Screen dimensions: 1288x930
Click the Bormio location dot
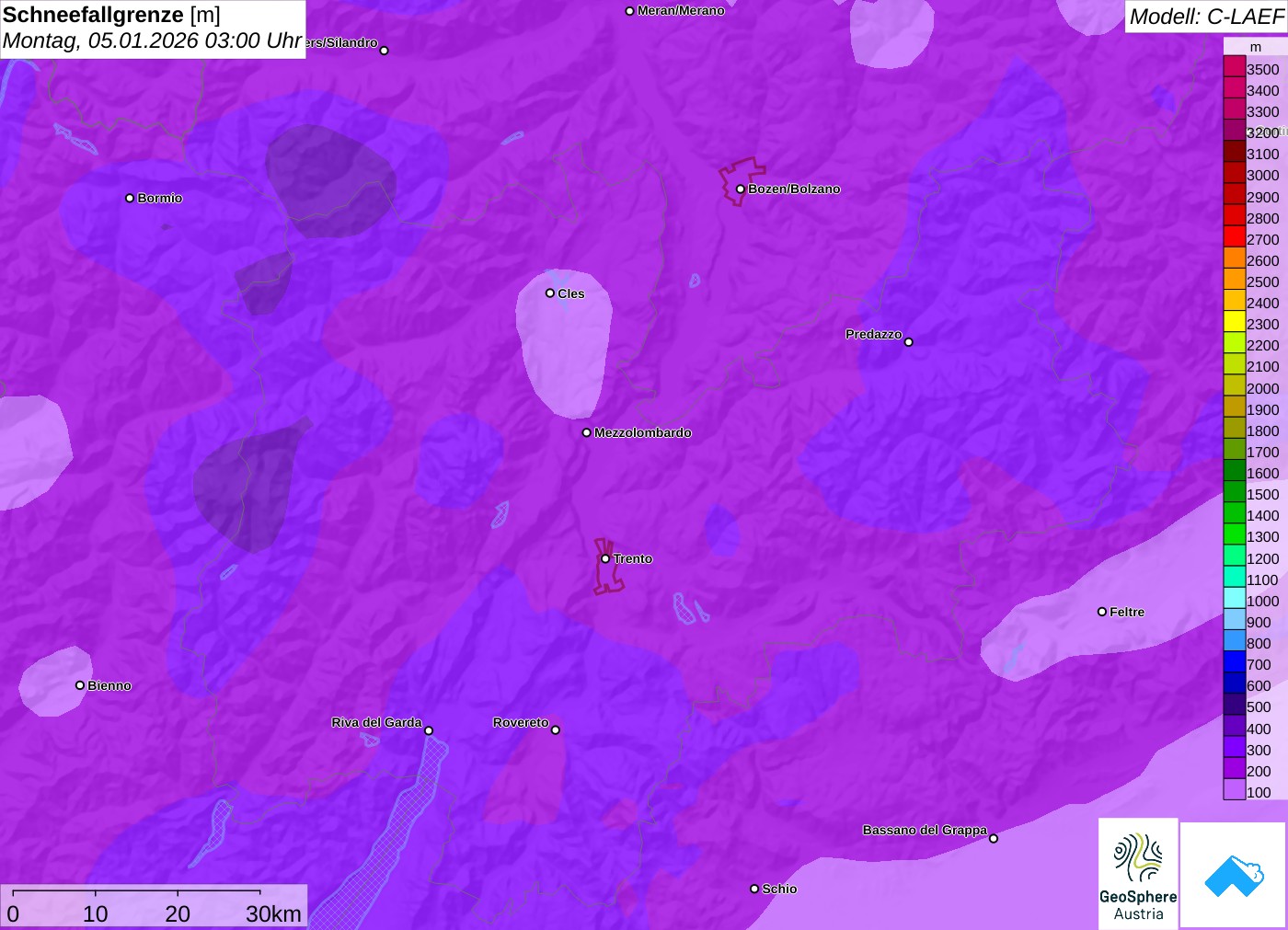pyautogui.click(x=130, y=198)
